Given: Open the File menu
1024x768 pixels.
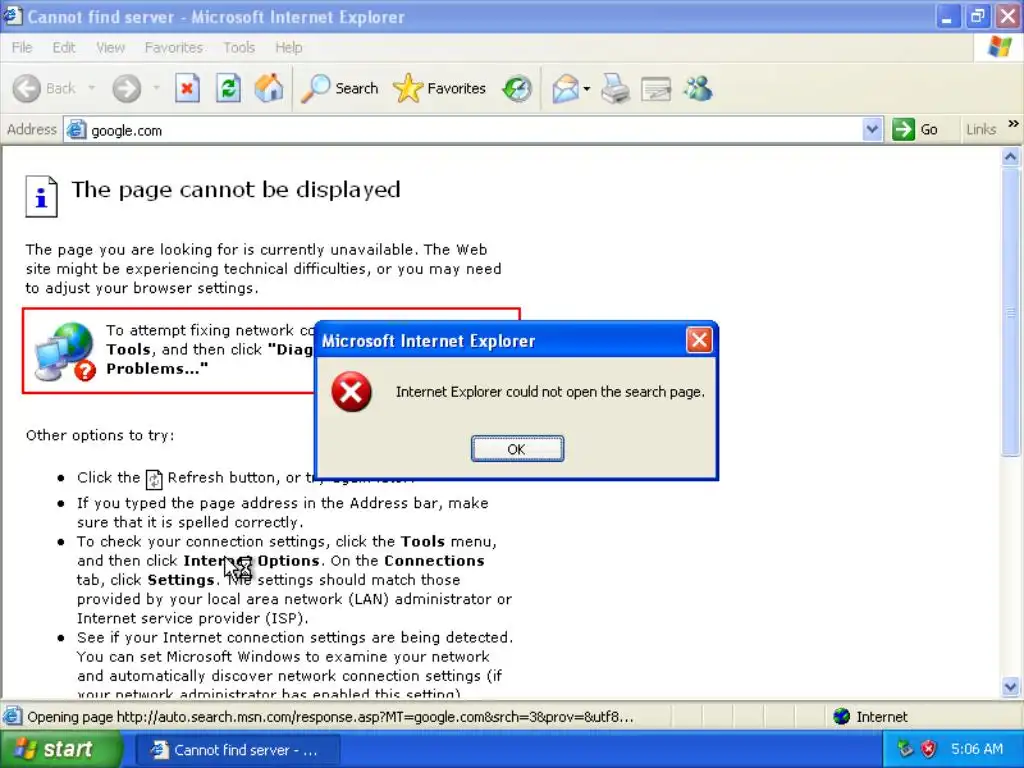Looking at the screenshot, I should [22, 47].
